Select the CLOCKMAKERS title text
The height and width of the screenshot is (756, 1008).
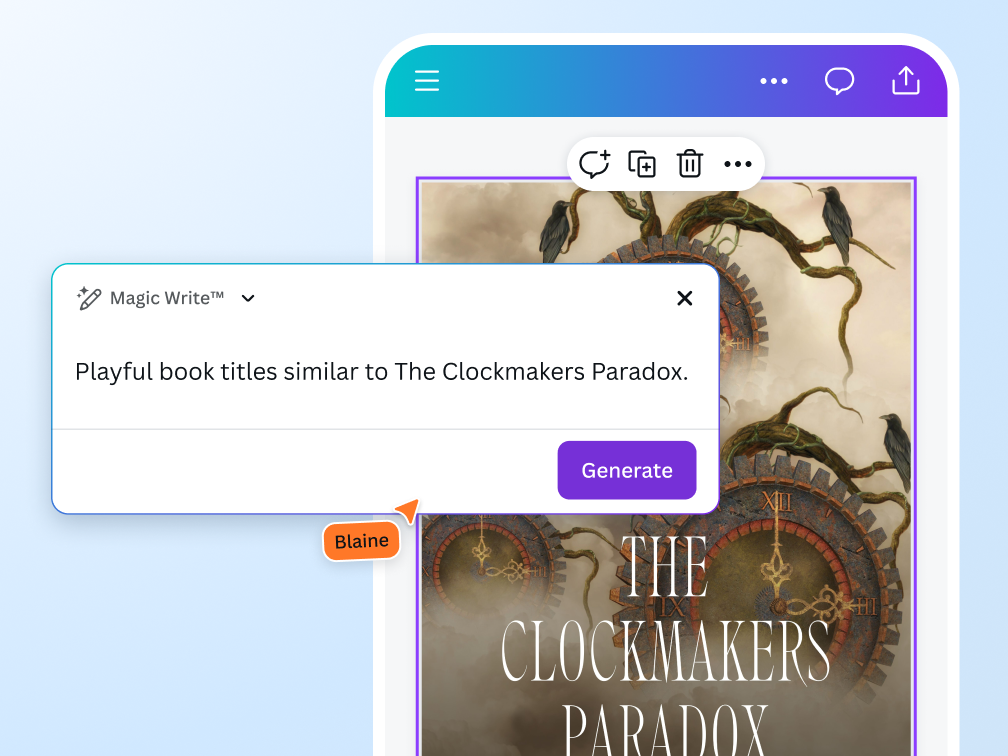(x=665, y=651)
